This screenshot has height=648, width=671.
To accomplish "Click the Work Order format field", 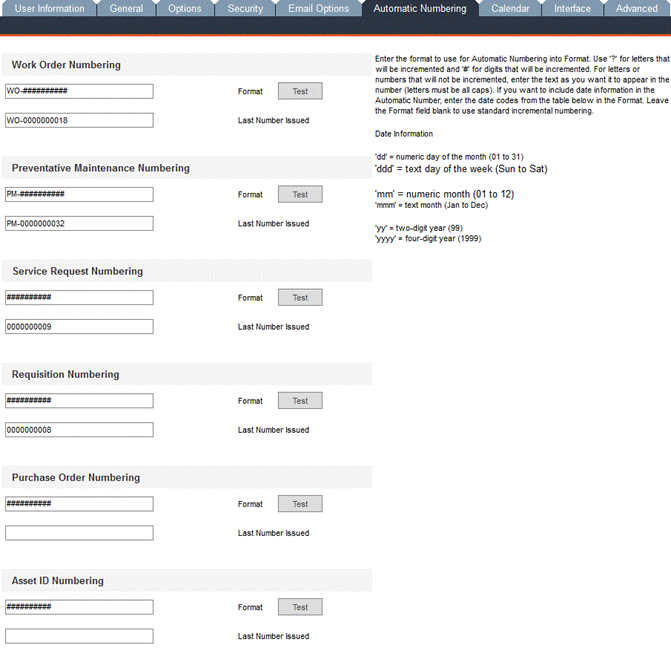I will (79, 91).
